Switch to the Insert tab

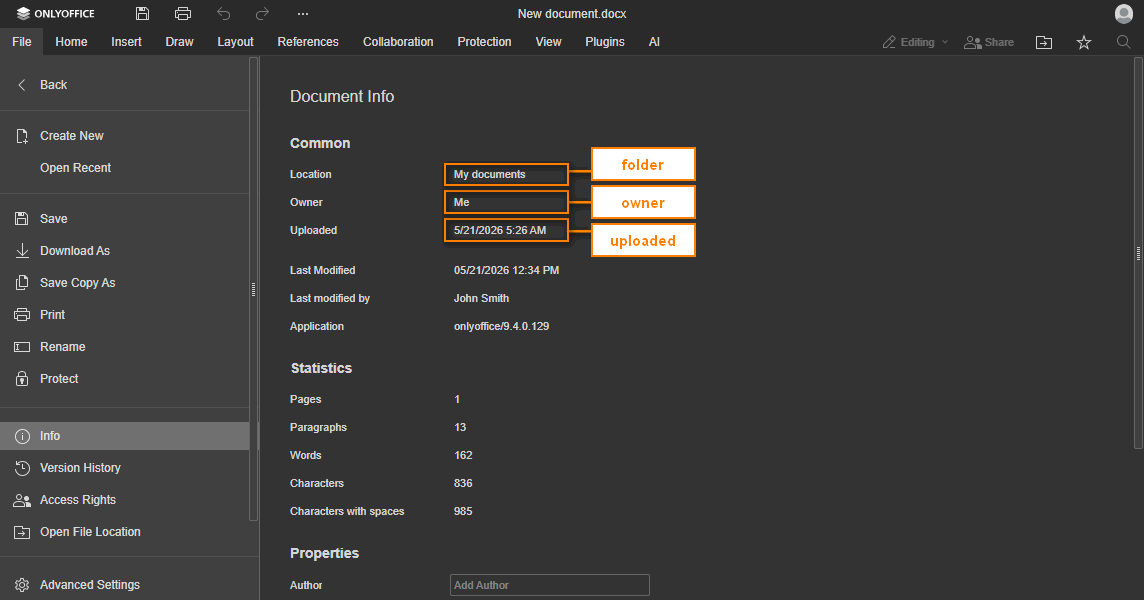[126, 42]
